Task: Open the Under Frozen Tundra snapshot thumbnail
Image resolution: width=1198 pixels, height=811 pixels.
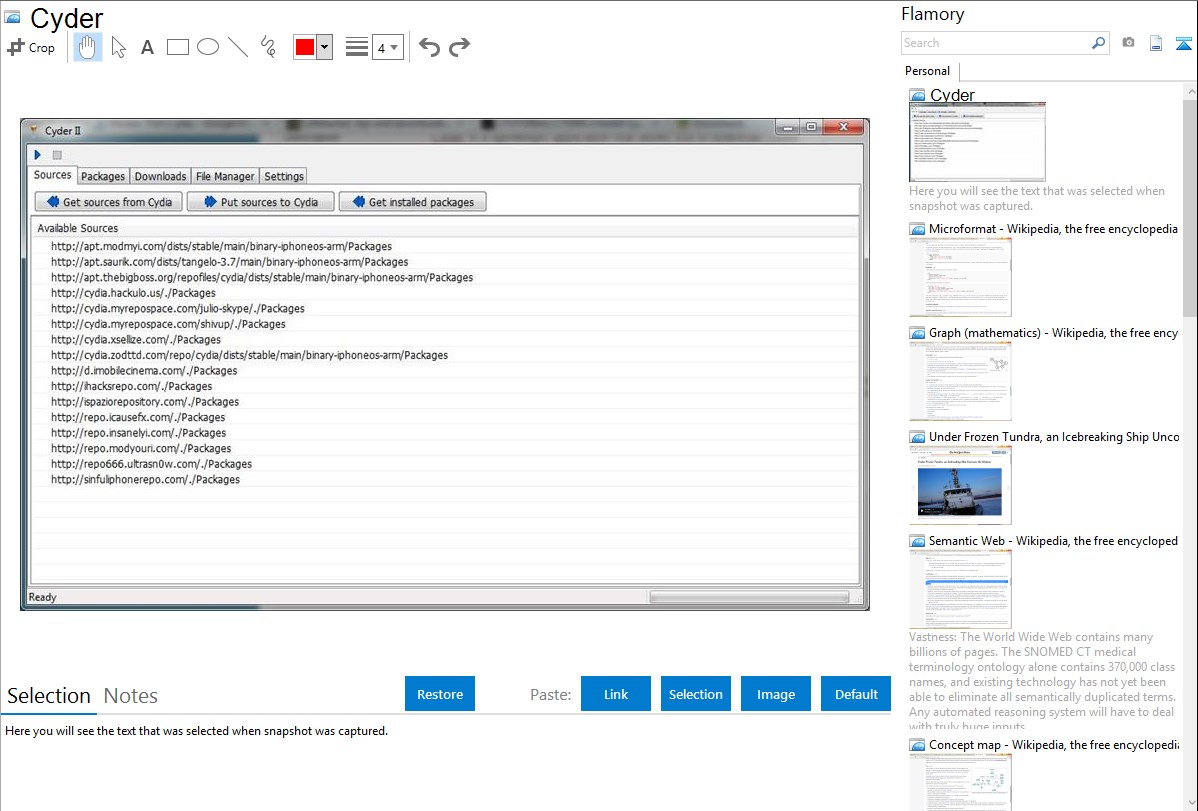Action: 960,485
